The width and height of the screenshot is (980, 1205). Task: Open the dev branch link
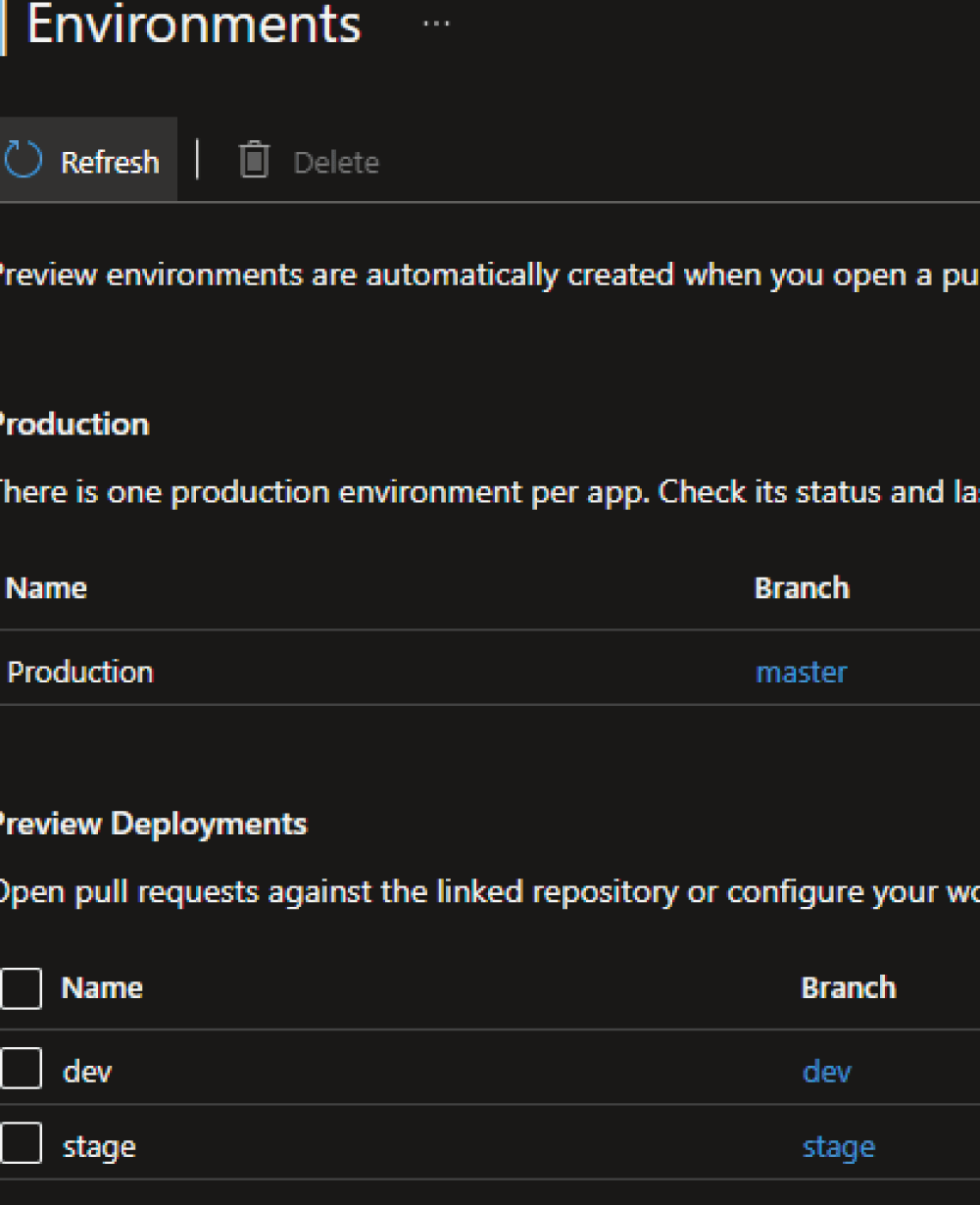click(826, 1071)
